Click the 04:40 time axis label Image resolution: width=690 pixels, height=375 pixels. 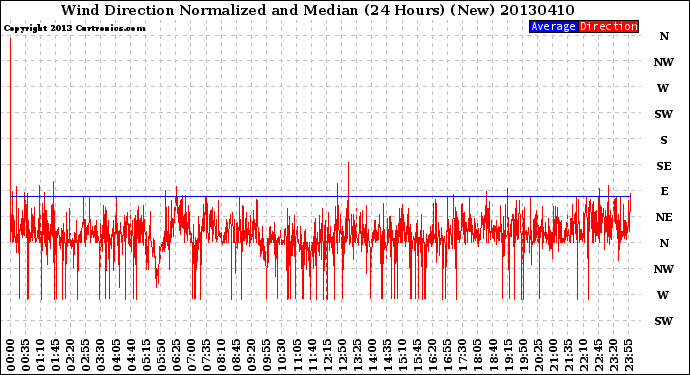(x=131, y=355)
